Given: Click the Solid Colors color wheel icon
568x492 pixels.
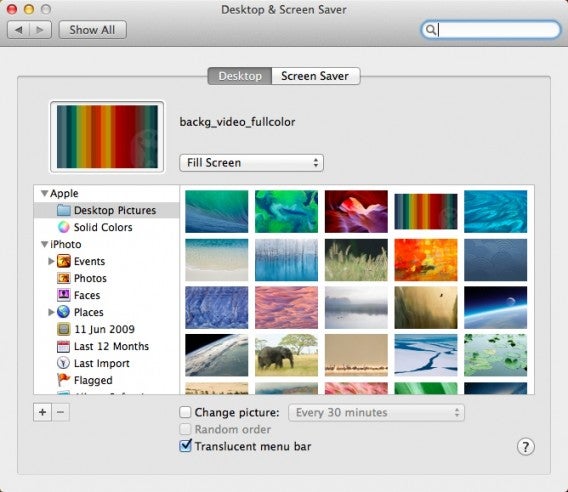Looking at the screenshot, I should pos(63,227).
